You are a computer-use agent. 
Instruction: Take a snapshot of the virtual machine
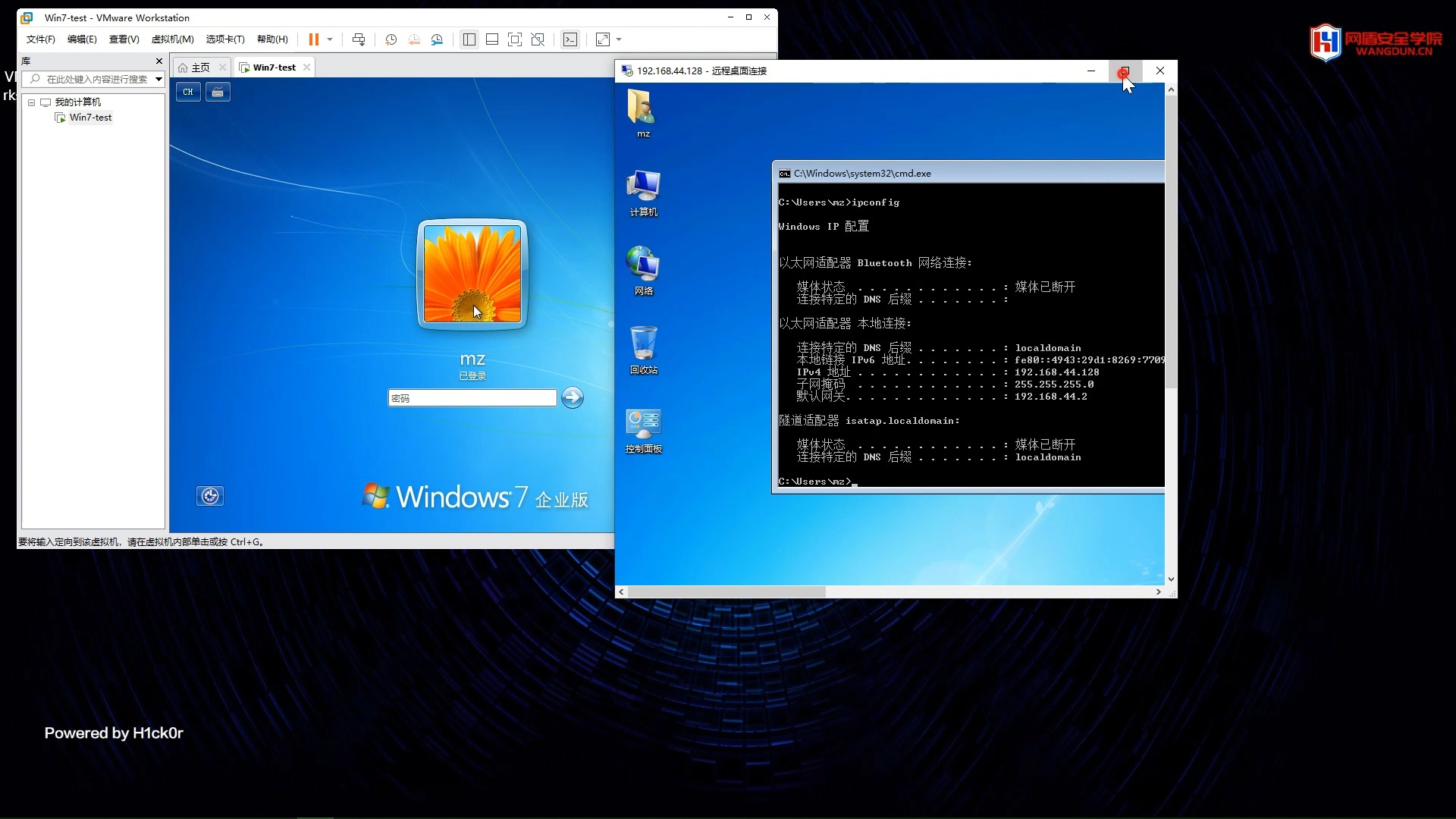[x=391, y=39]
